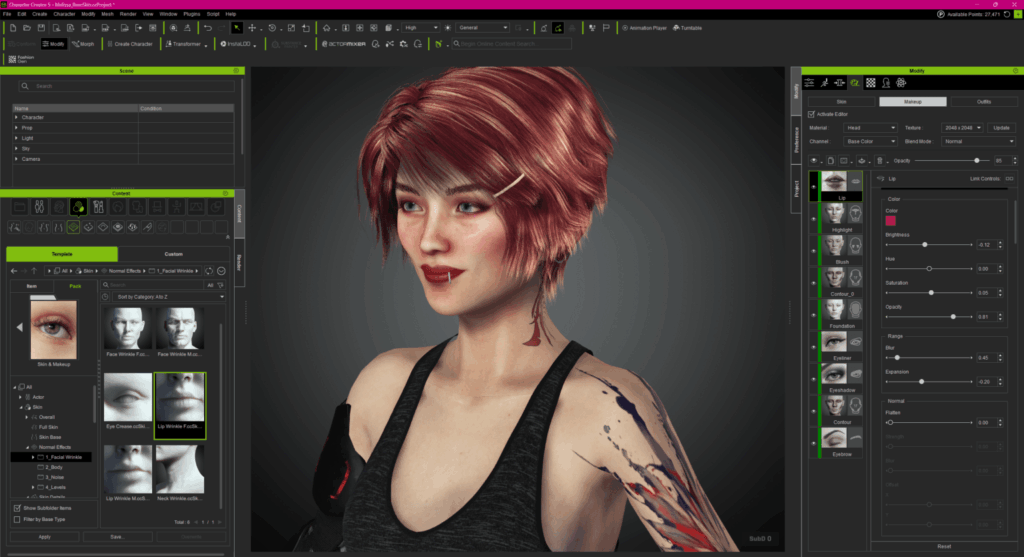1024x557 pixels.
Task: Click the Link Controls icon
Action: point(1009,179)
